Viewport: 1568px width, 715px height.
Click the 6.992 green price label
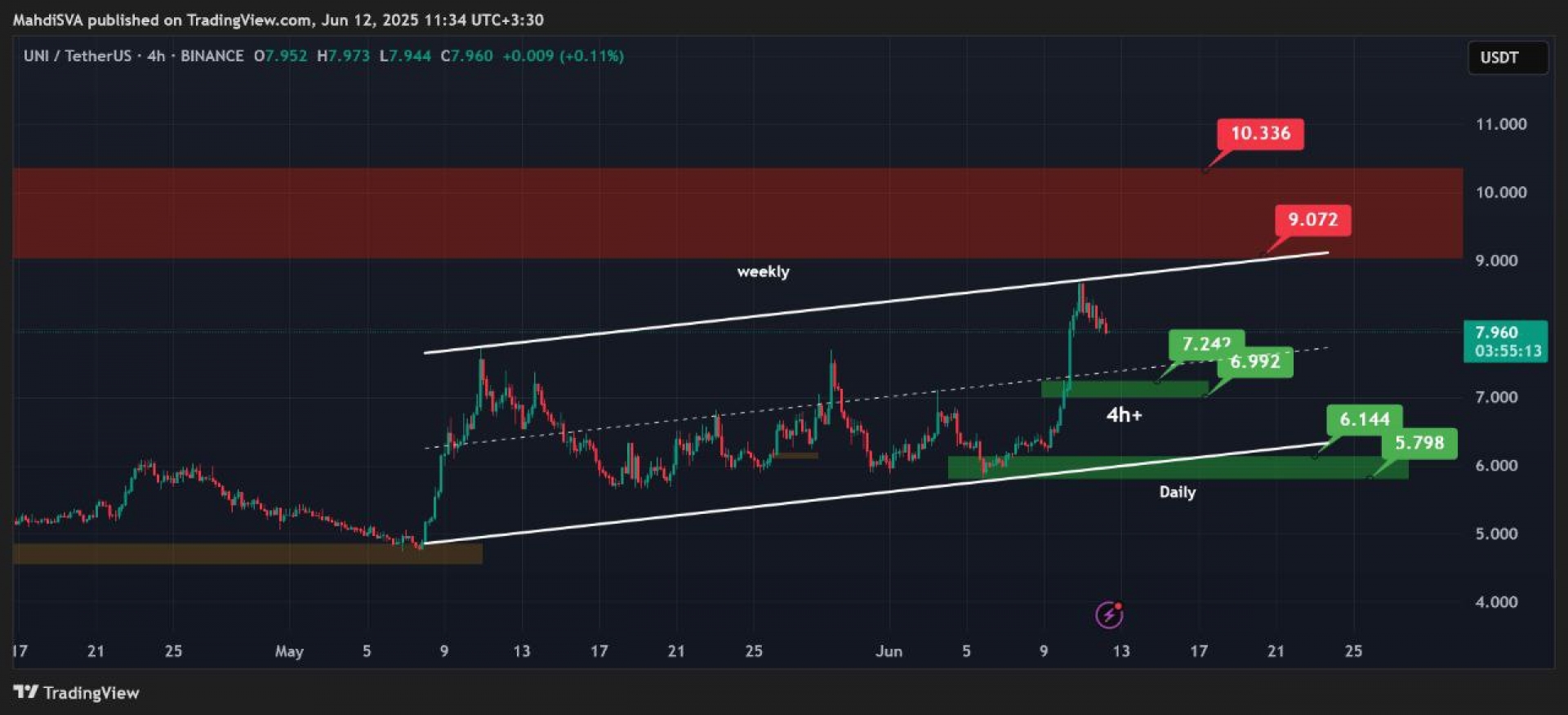1255,362
